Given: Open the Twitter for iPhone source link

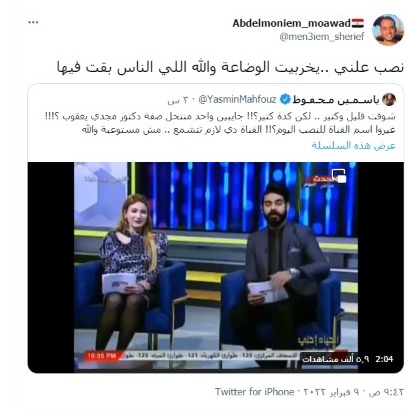Looking at the screenshot, I should (x=255, y=392).
